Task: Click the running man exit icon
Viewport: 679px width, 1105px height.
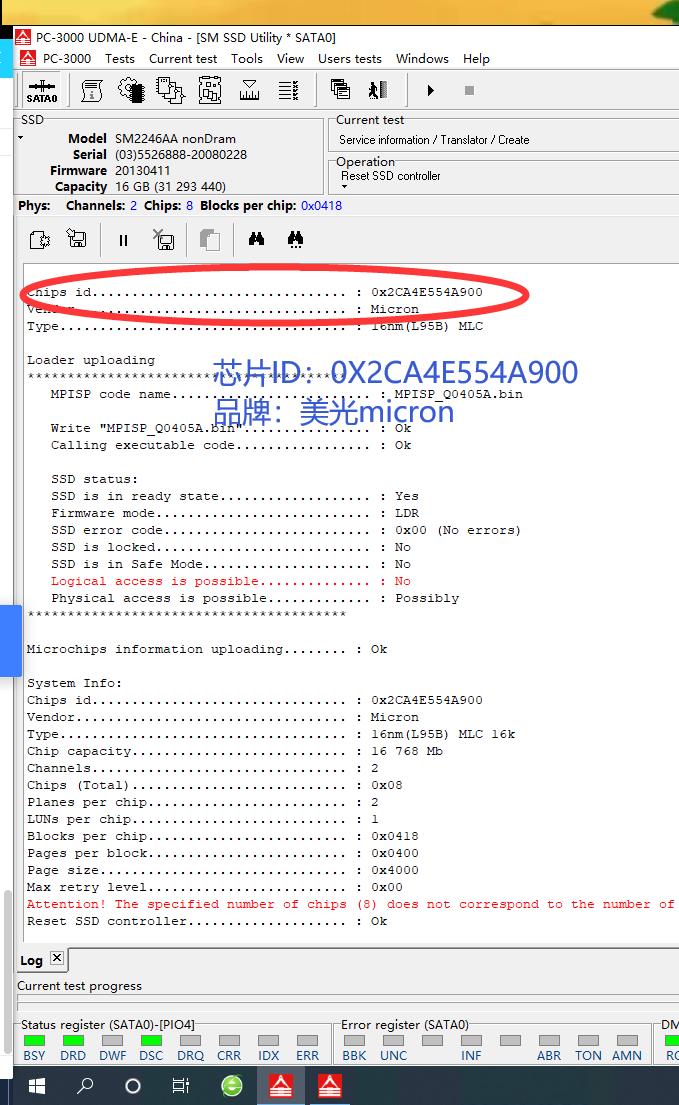Action: click(x=378, y=89)
